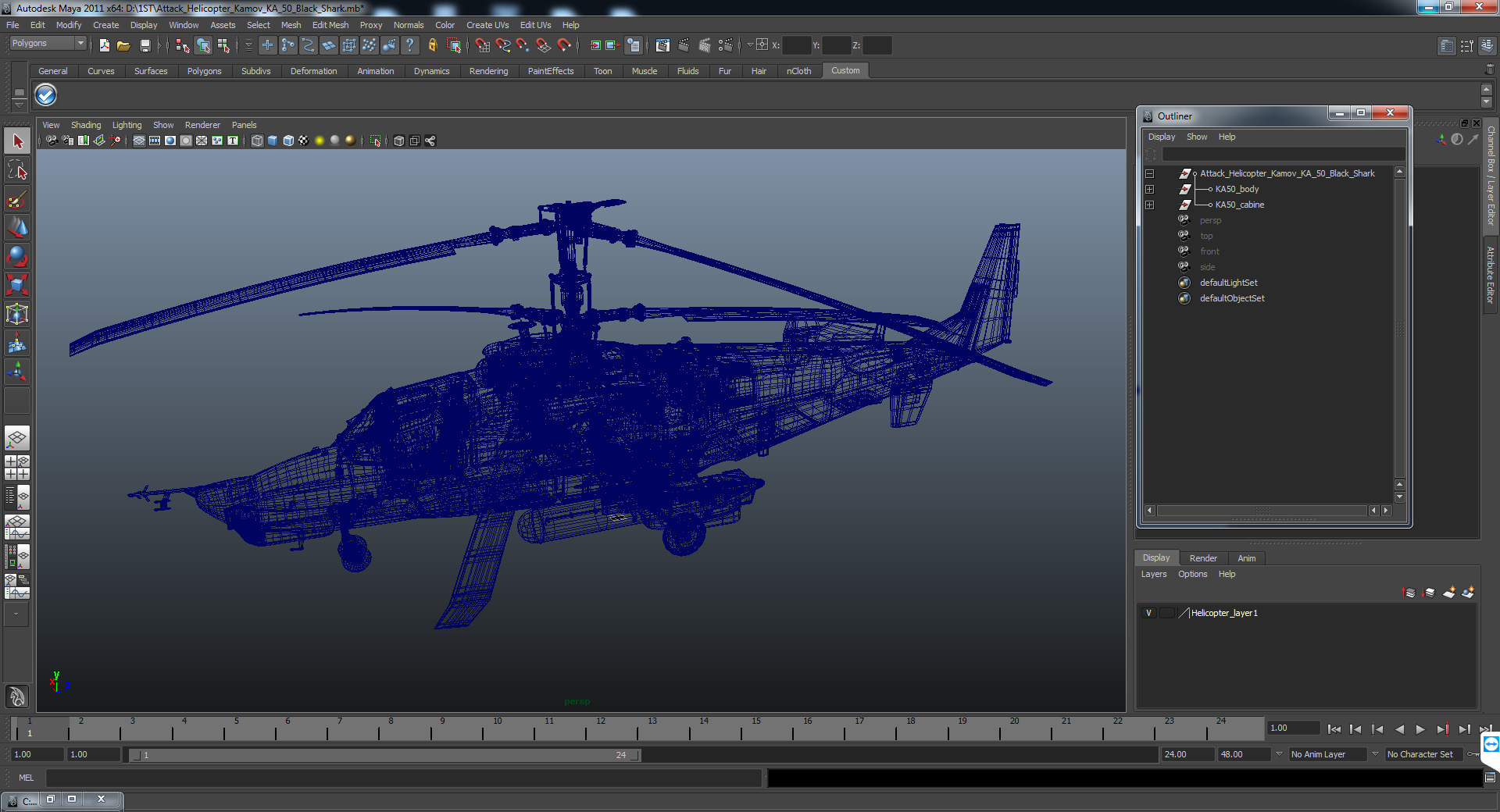Expand the KA50_cabine node

tap(1149, 205)
